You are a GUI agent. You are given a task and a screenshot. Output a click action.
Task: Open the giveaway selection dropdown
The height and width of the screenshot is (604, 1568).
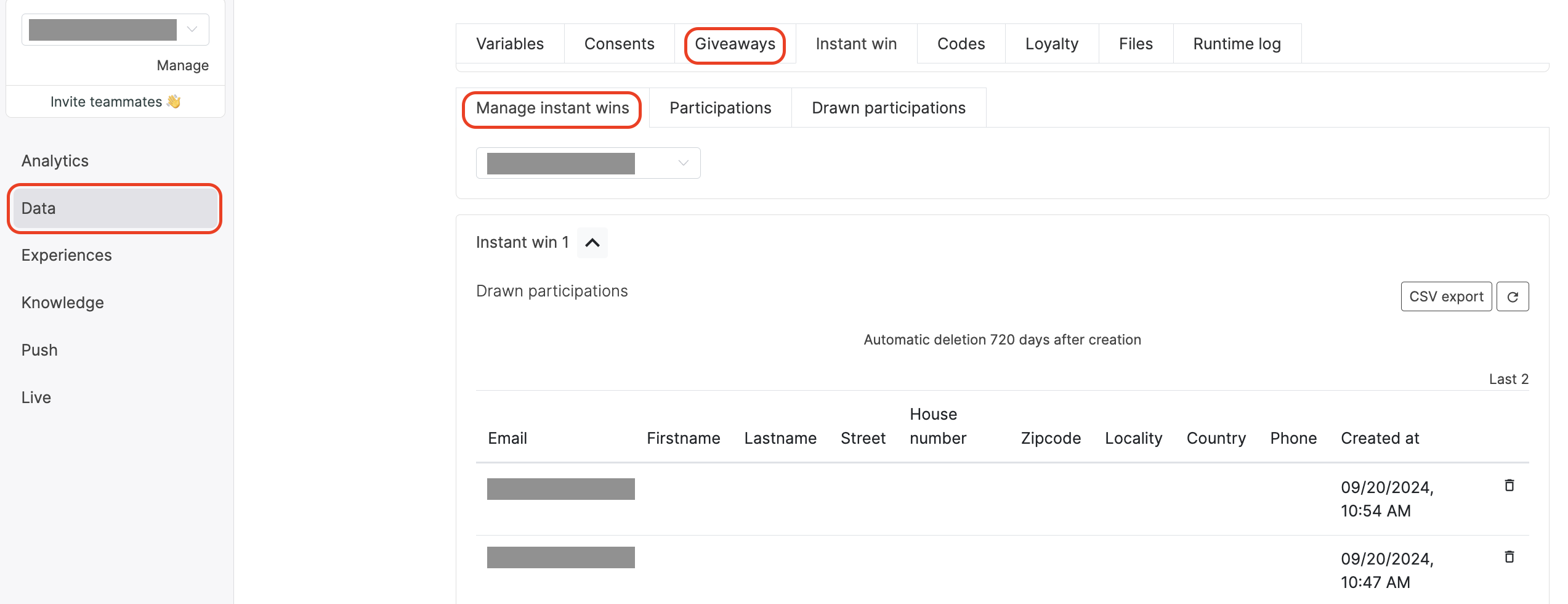[x=588, y=163]
